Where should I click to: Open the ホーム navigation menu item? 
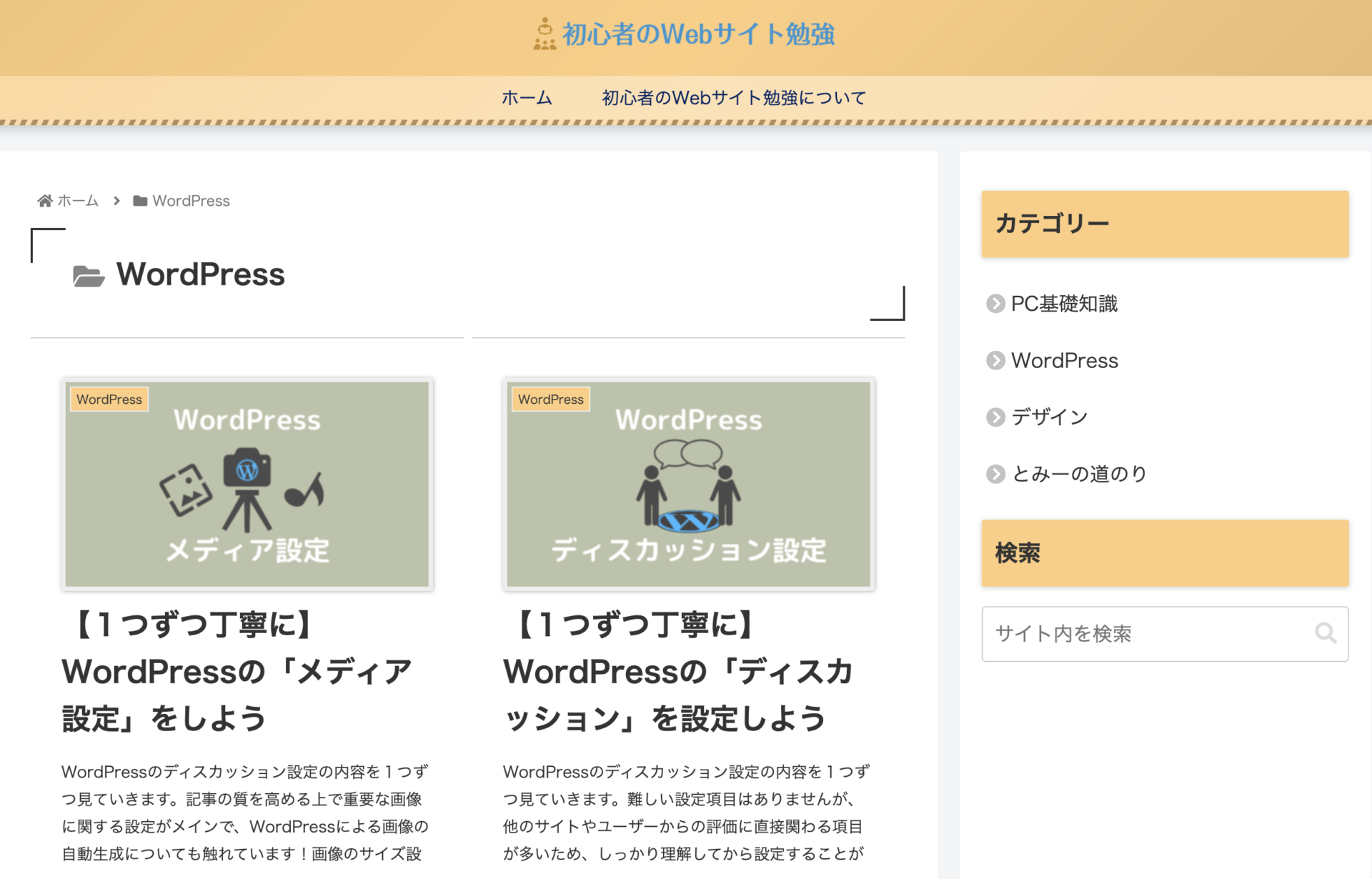[527, 98]
